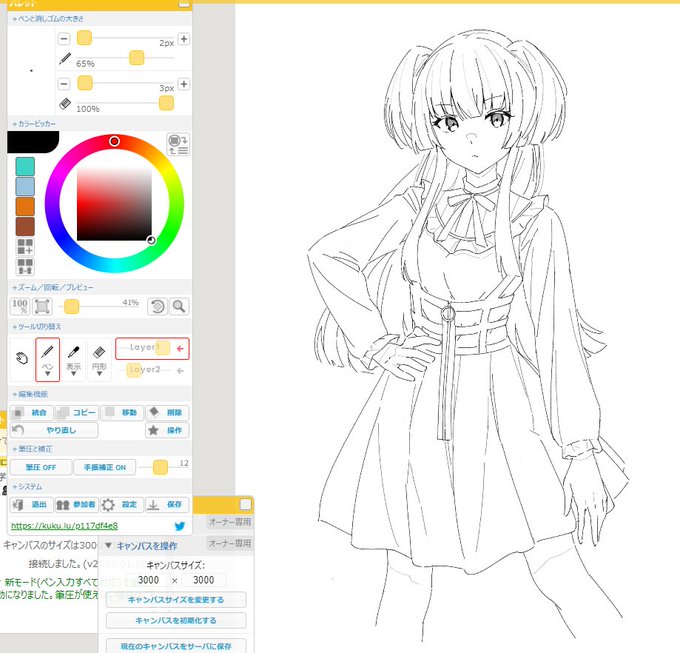680x653 pixels.
Task: Click the eraser icon beside the 100% slider
Action: point(65,104)
